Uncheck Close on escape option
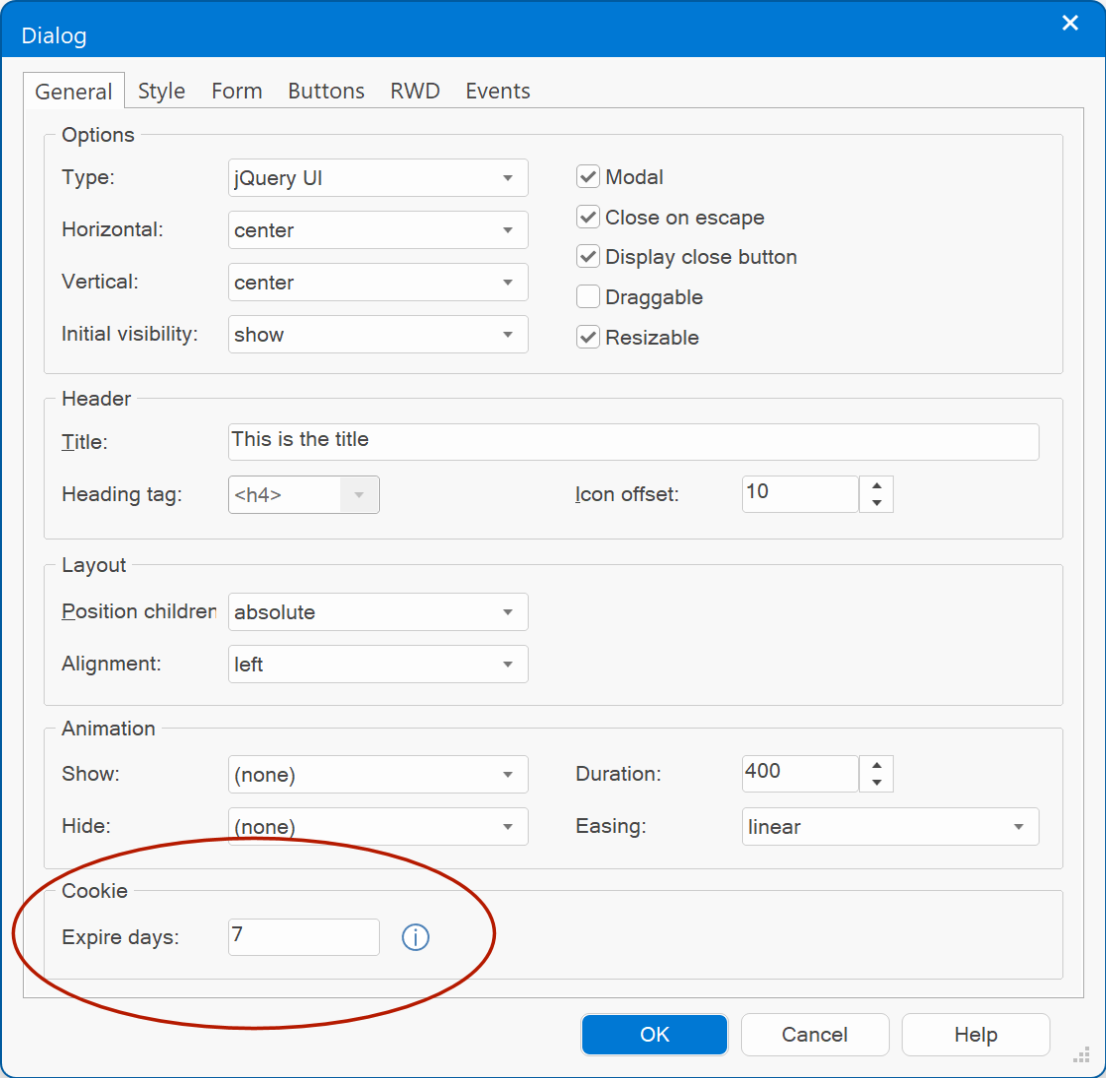Image resolution: width=1107 pixels, height=1079 pixels. click(587, 217)
